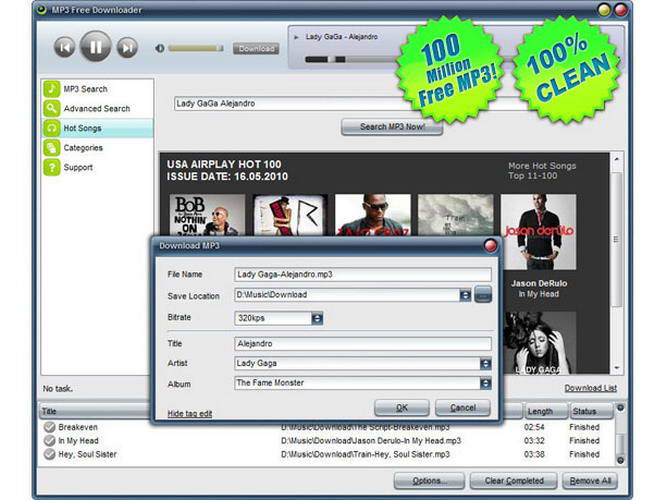This screenshot has height=500, width=666.
Task: Click the check icon beside In My Head
Action: click(x=50, y=441)
